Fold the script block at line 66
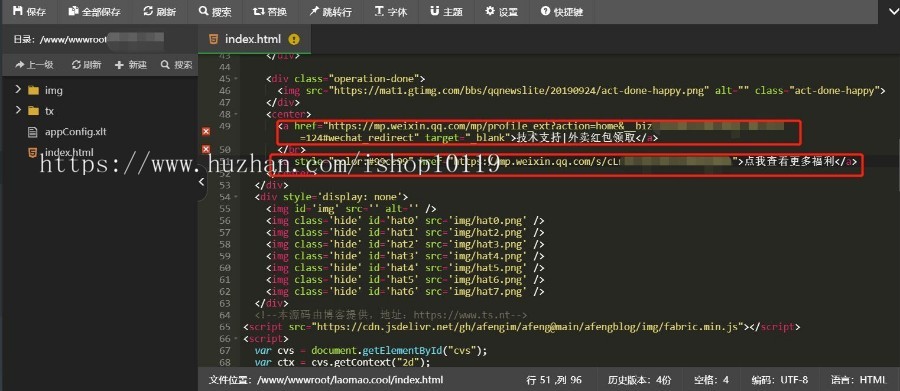Screen dimensions: 900x391 (x=236, y=339)
